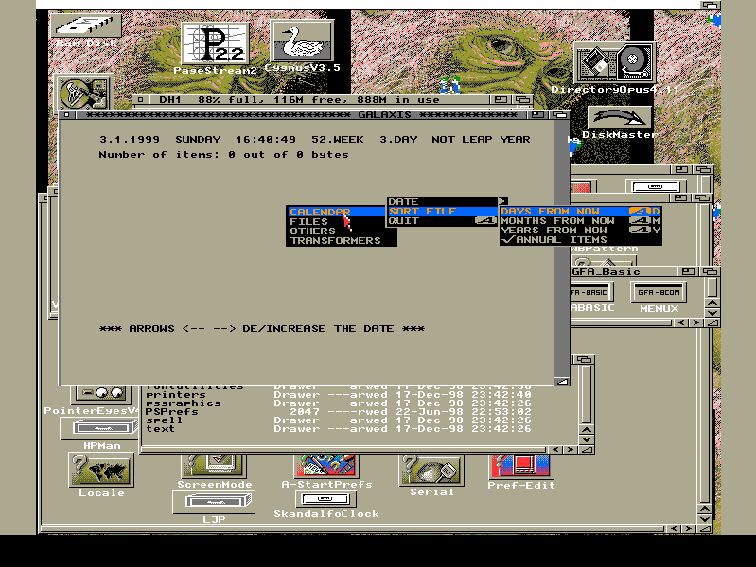Select the printers drawer row
This screenshot has width=756, height=567.
pos(338,394)
